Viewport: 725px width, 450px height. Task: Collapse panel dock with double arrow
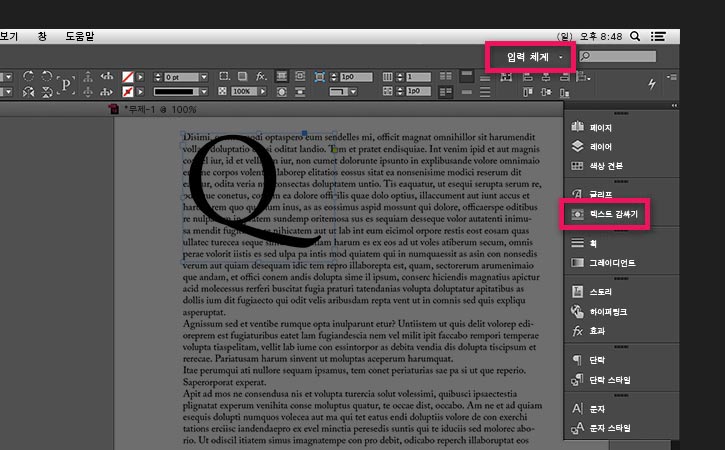pyautogui.click(x=674, y=106)
